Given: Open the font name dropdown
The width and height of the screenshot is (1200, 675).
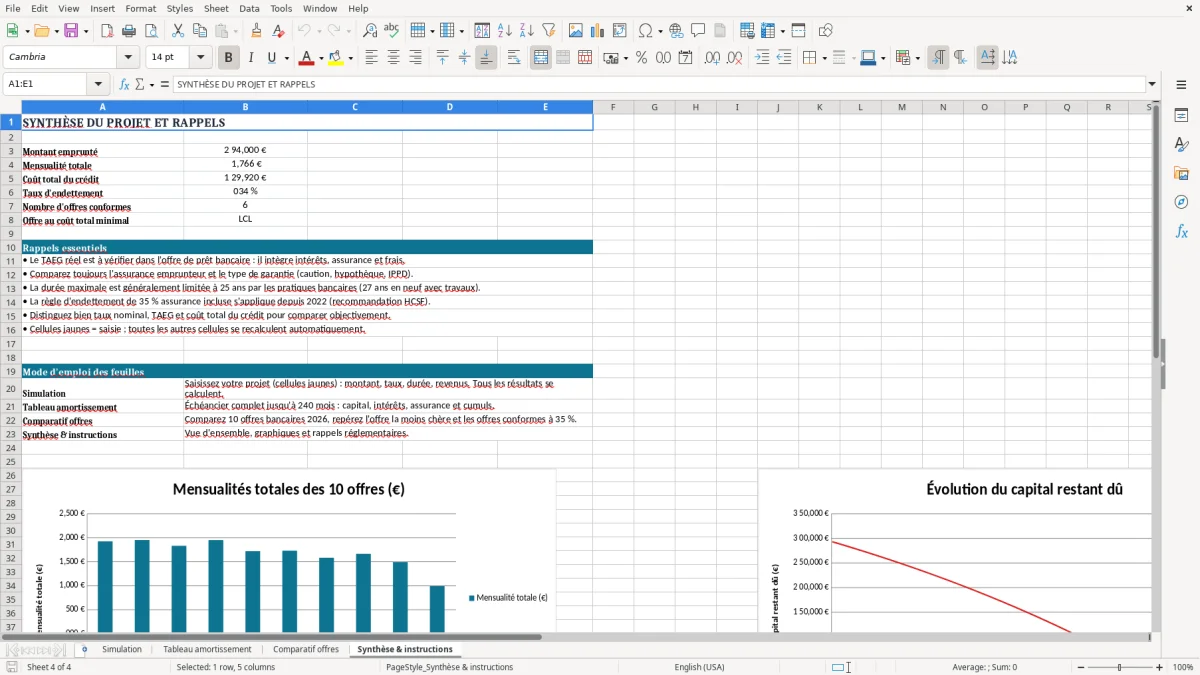Looking at the screenshot, I should [x=128, y=58].
